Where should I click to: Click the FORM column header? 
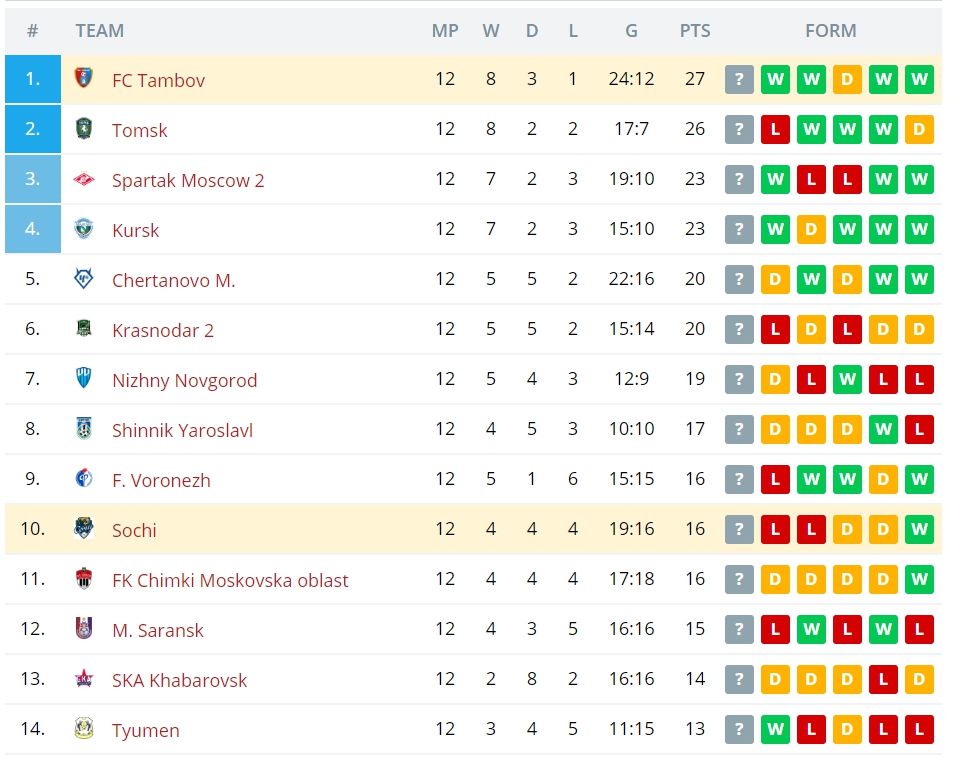[x=830, y=31]
